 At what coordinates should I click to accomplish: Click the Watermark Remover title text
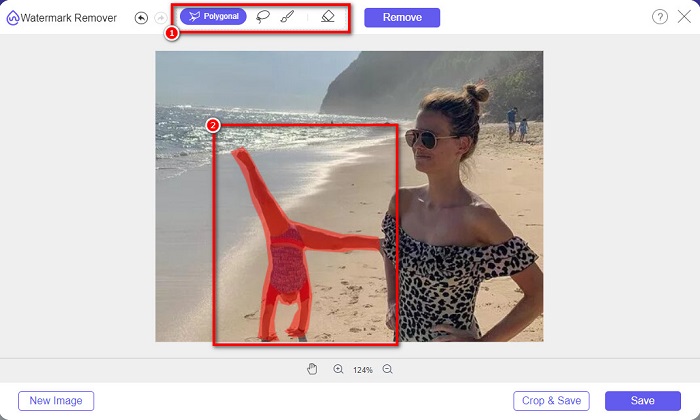(x=70, y=18)
